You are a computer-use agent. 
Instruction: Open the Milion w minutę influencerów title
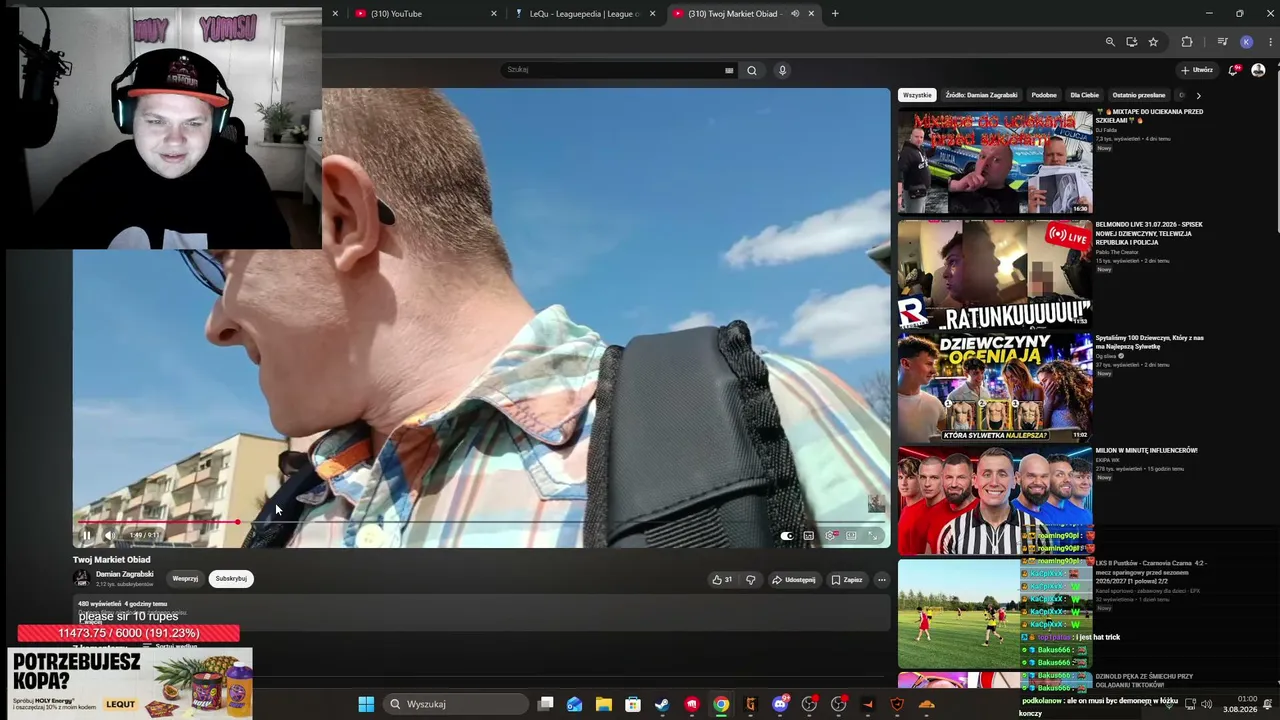1146,451
